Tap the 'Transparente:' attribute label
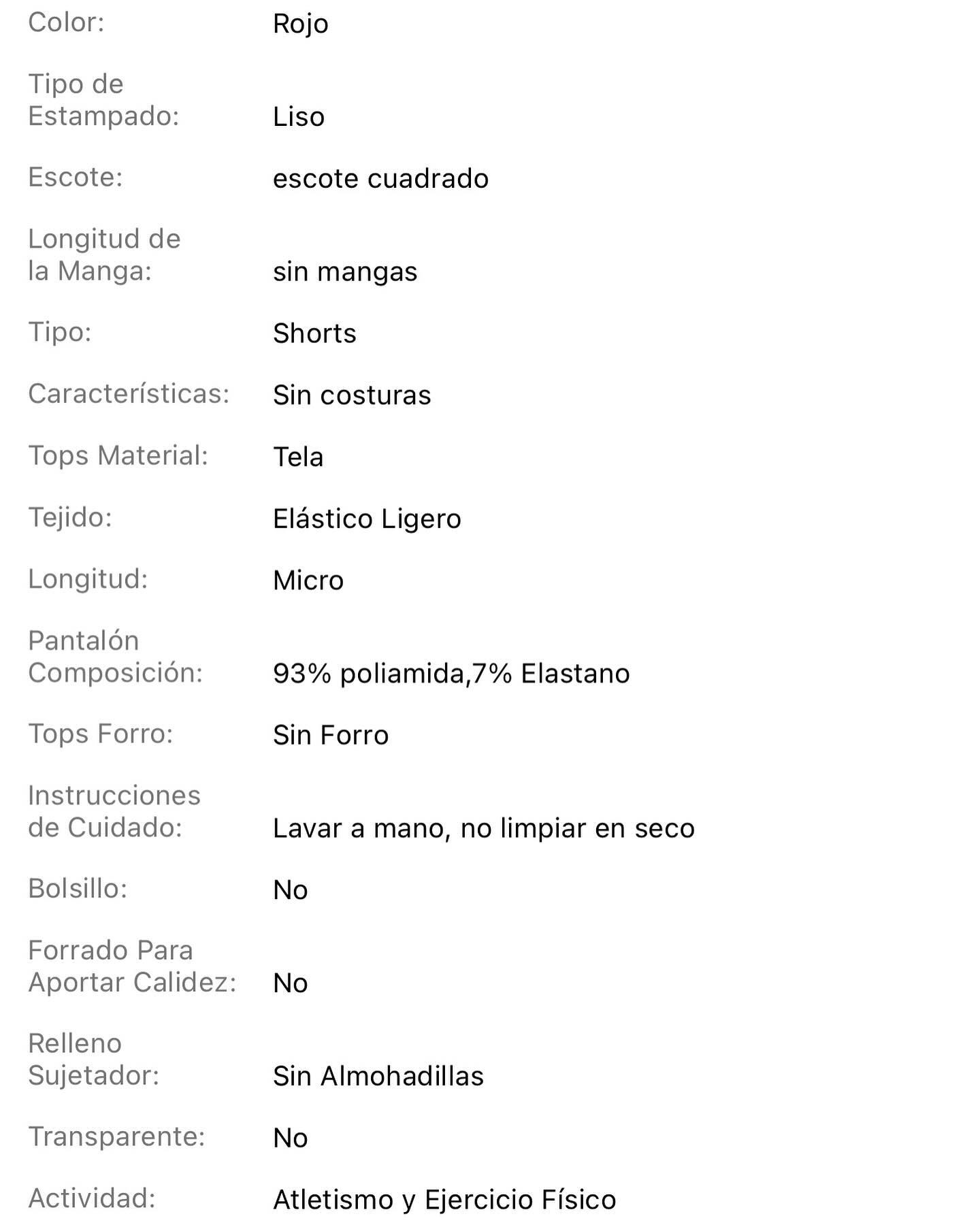The image size is (980, 1225). 116,1137
